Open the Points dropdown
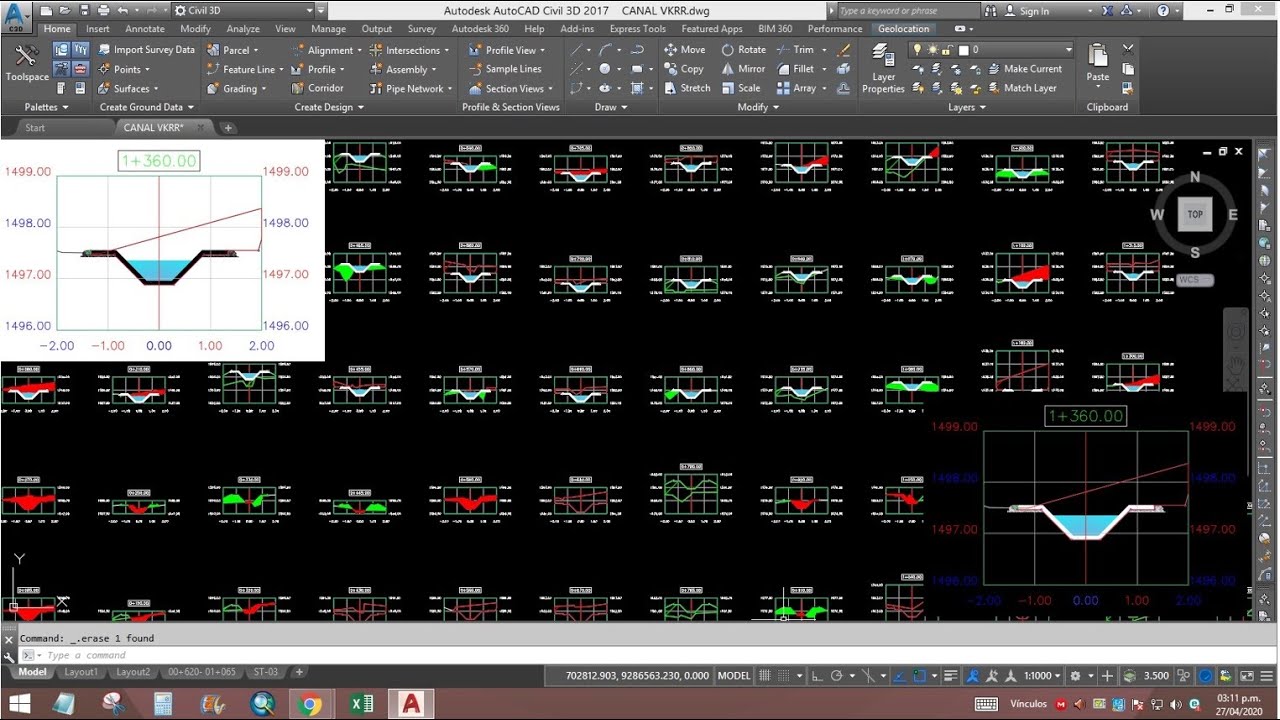Screen dimensions: 1280x720 pyautogui.click(x=124, y=69)
